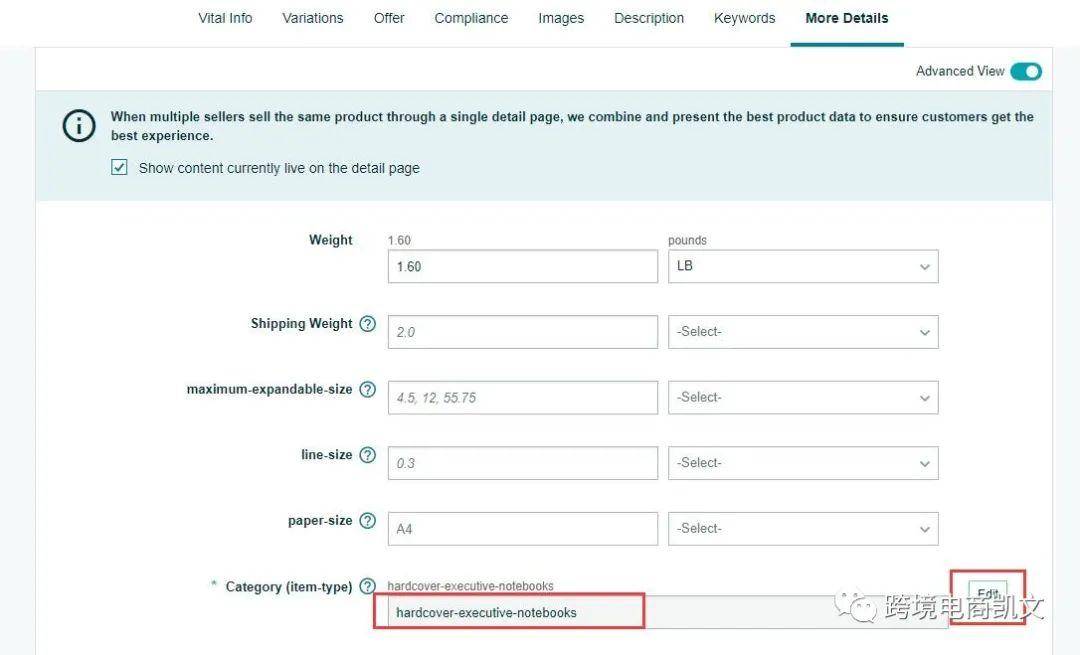
Task: Click the paper-size help icon
Action: [x=368, y=521]
